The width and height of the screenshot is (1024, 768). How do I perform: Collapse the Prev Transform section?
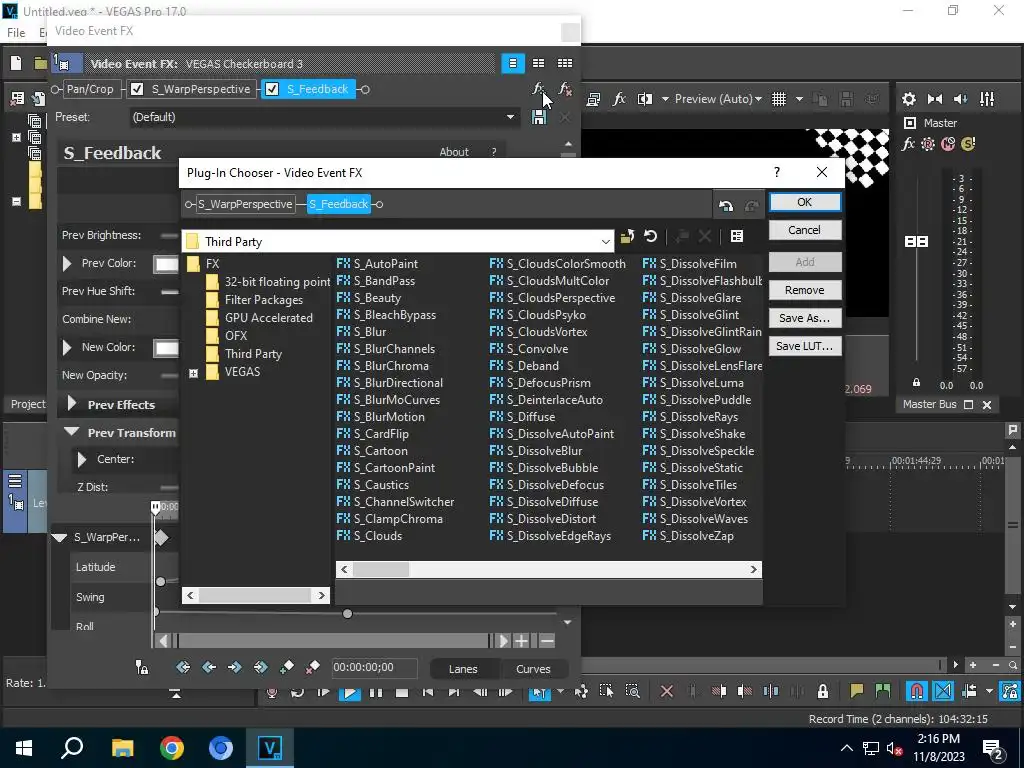[x=72, y=432]
